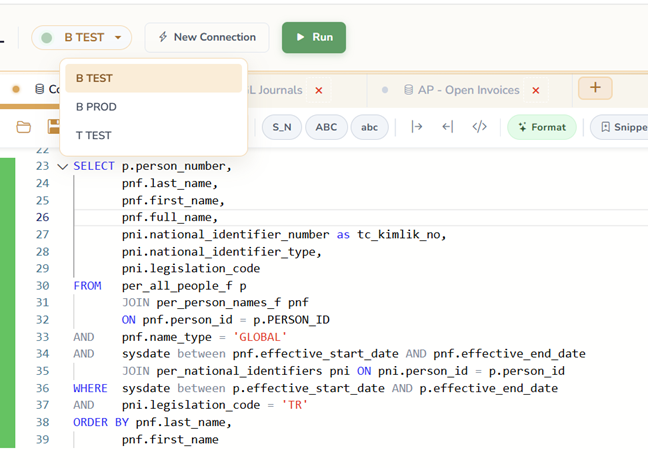
Task: Click per_person_names_f on line 31
Action: 219,303
